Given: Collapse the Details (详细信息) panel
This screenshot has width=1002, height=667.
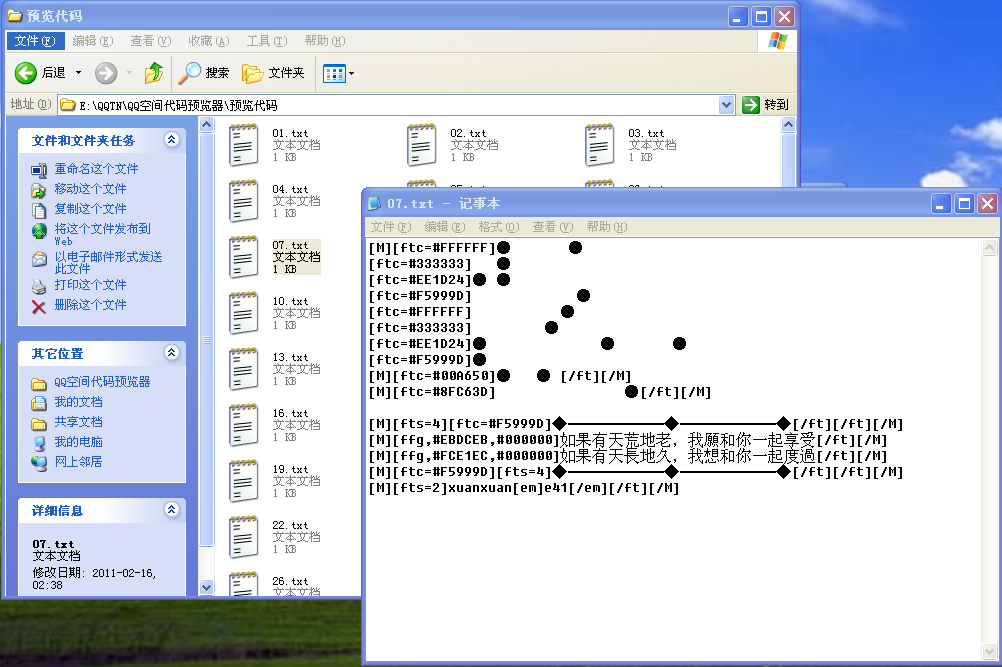Looking at the screenshot, I should [171, 510].
